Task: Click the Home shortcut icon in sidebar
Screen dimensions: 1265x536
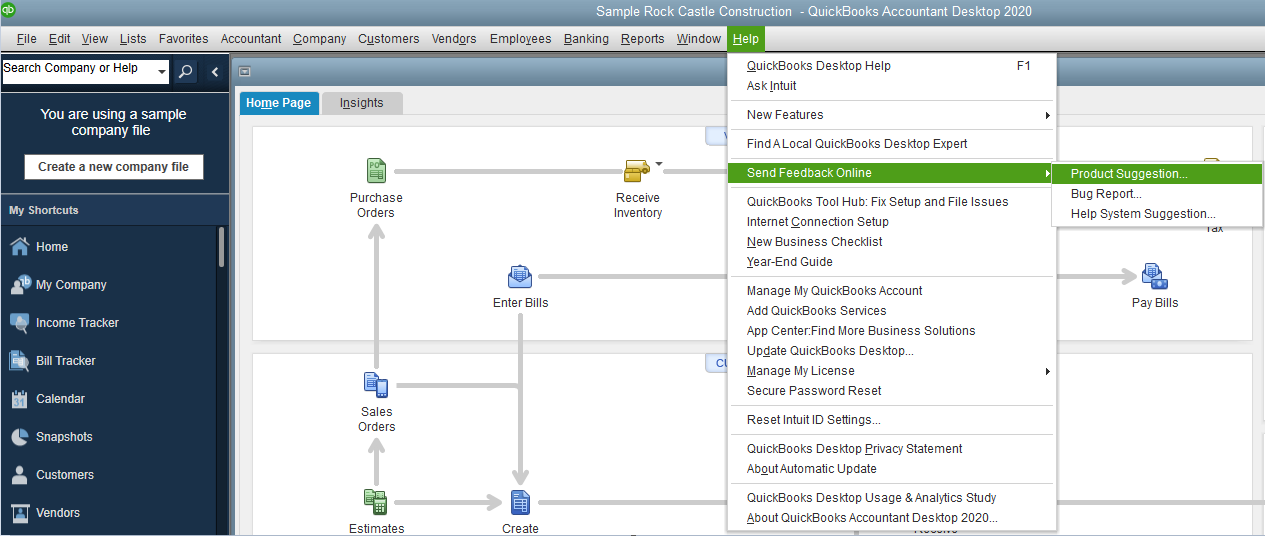Action: 20,247
